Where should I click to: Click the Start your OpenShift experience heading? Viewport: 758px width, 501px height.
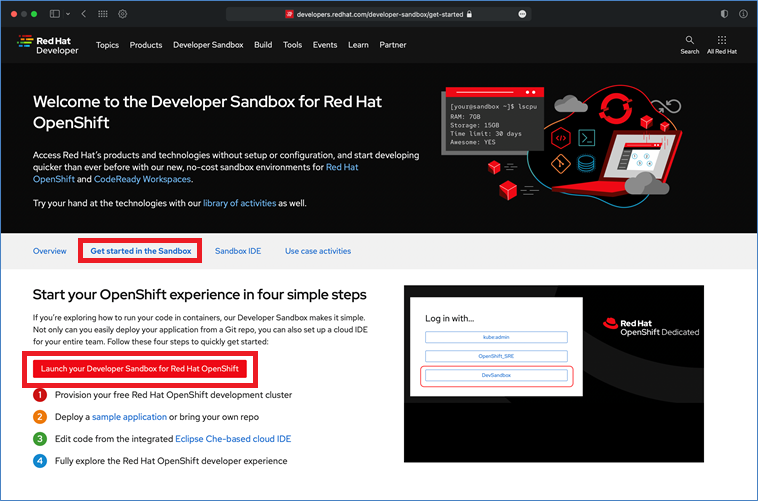pos(200,295)
